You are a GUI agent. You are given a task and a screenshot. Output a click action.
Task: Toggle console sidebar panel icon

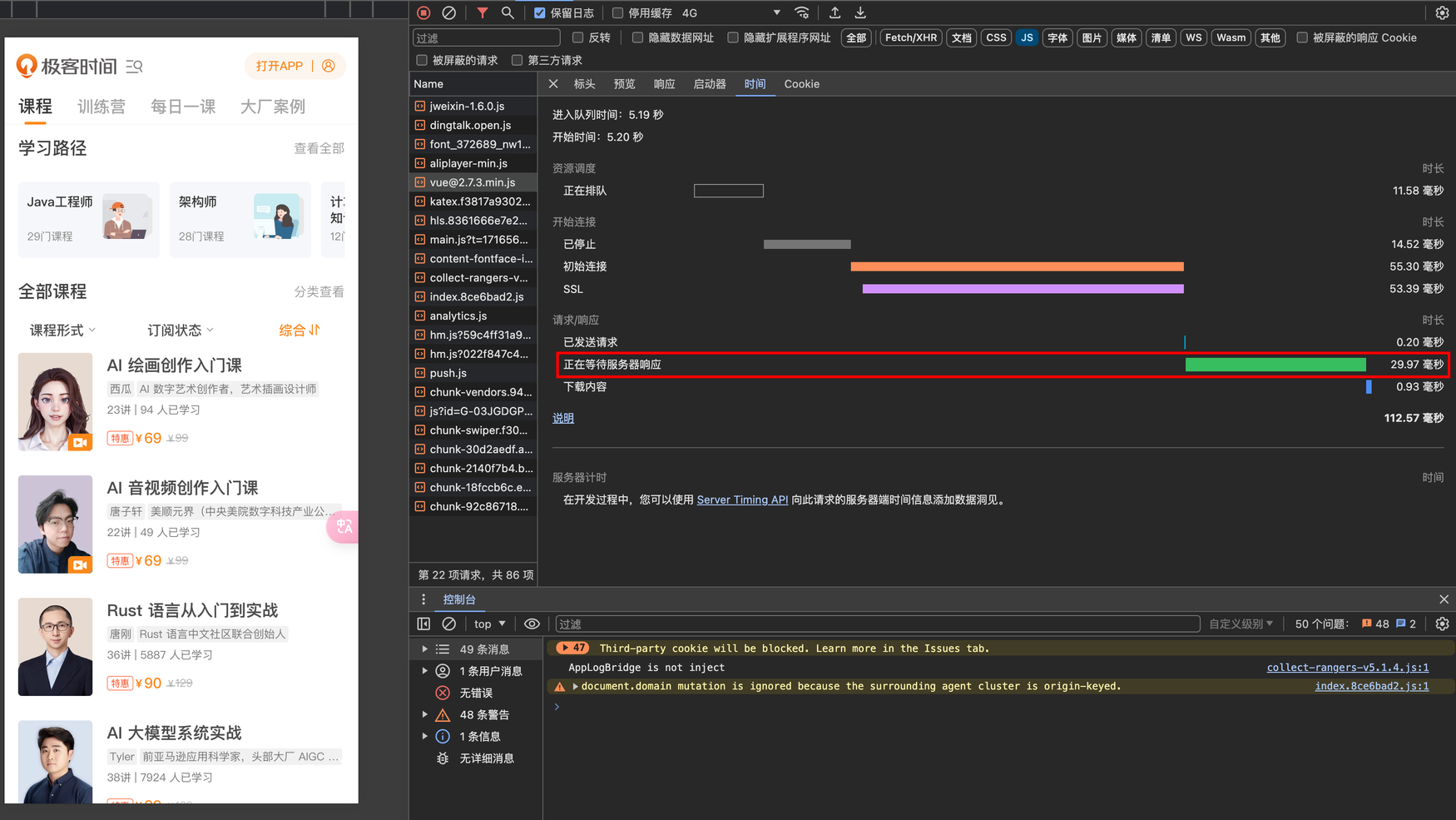click(x=423, y=624)
